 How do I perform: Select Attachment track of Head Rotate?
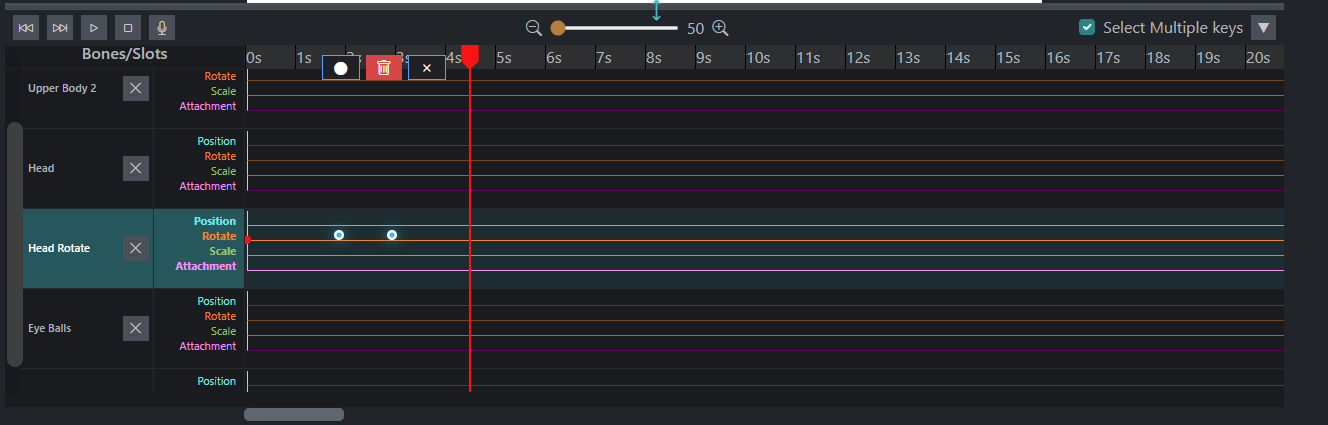click(x=206, y=266)
